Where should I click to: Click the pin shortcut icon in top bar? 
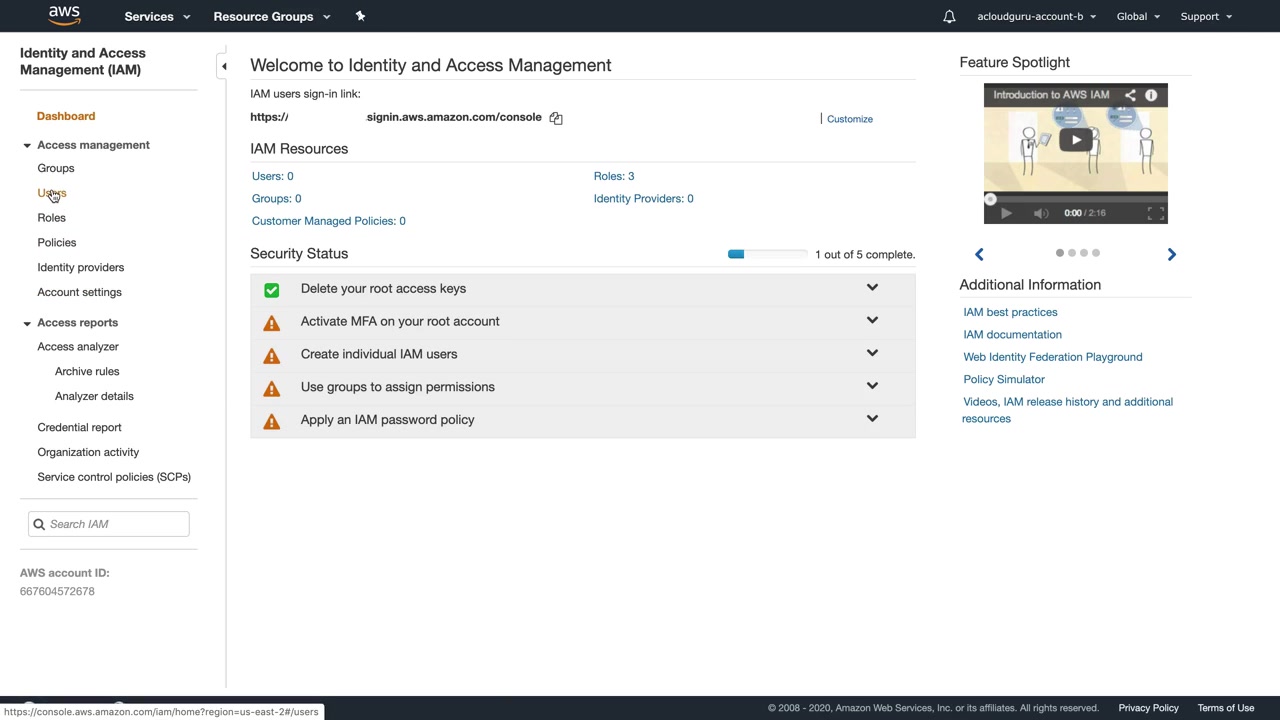pyautogui.click(x=360, y=16)
